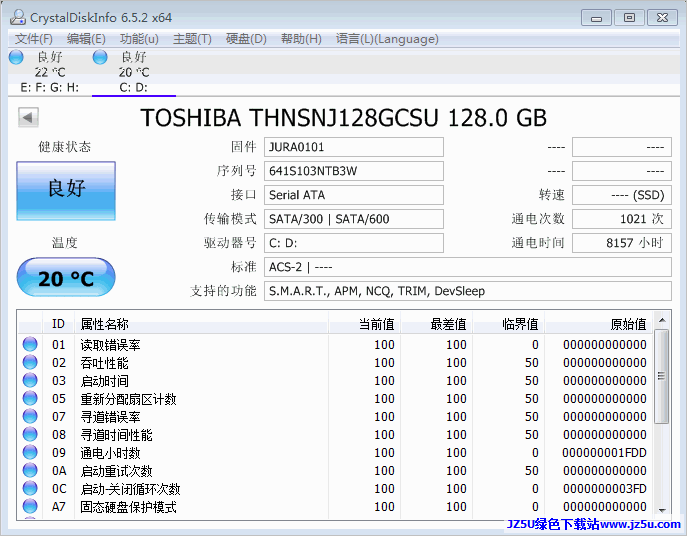
Task: Click the firmware field JURA0101
Action: [x=354, y=147]
